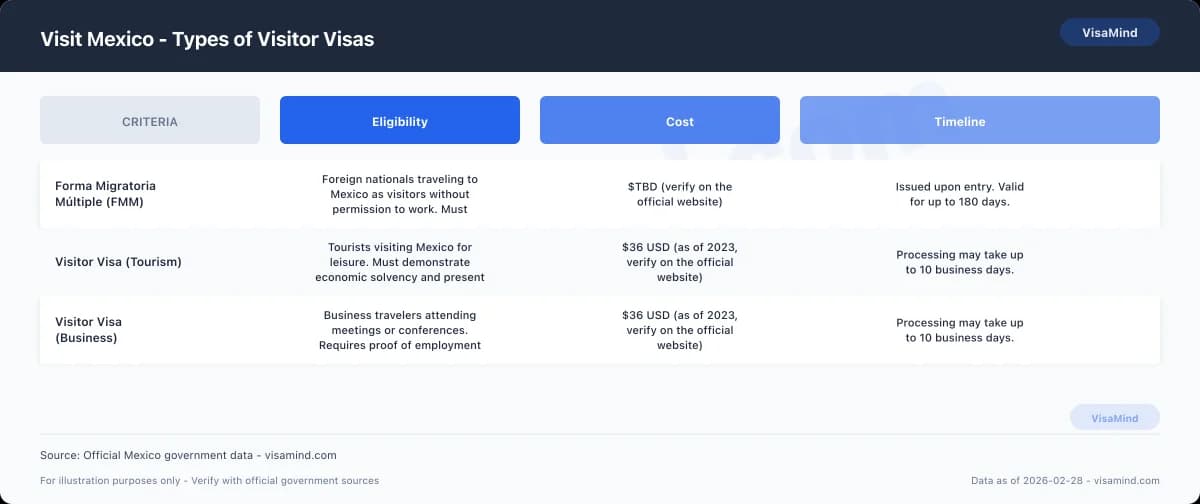Click the Tourism visa eligibility text
This screenshot has width=1200, height=504.
coord(400,262)
